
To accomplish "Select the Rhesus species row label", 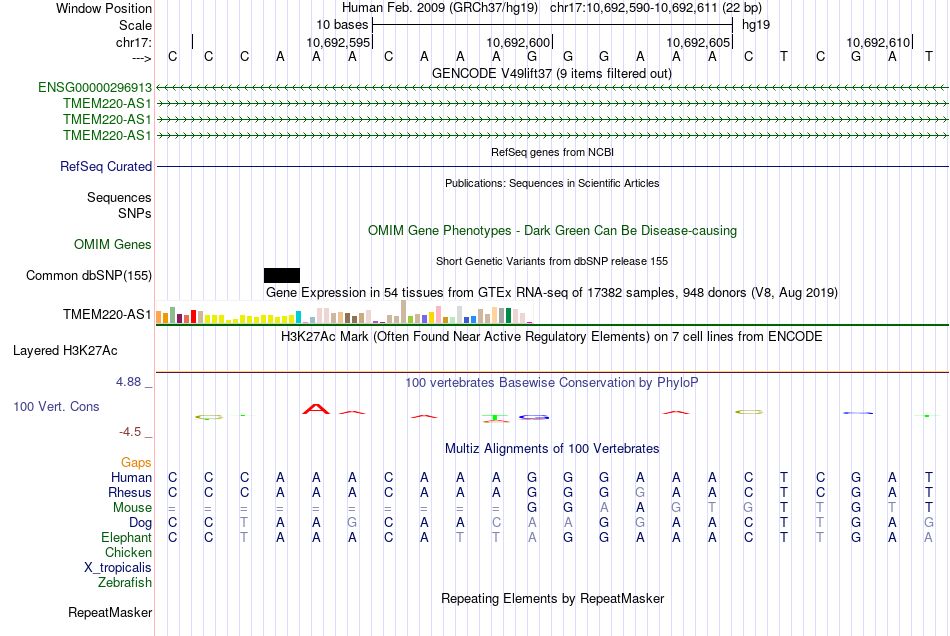I will click(x=130, y=492).
